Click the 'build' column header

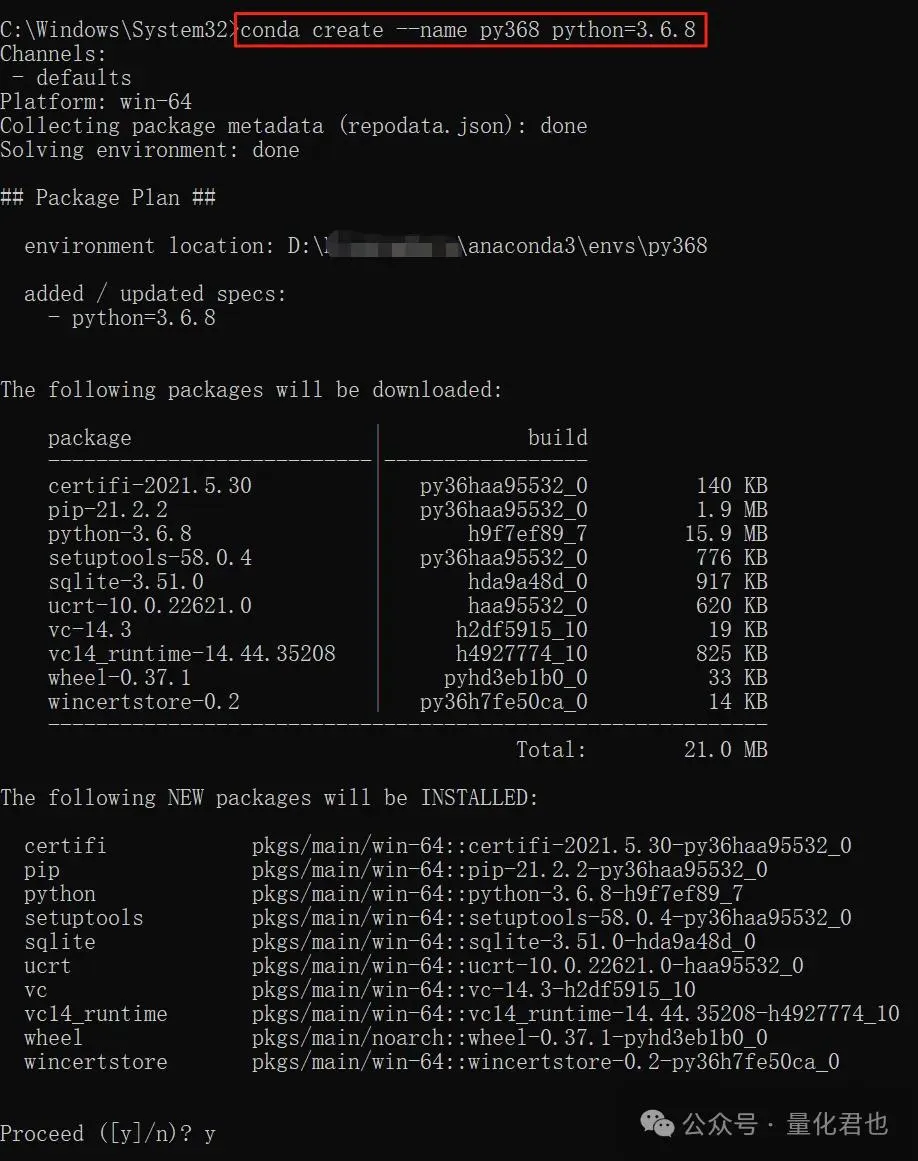pyautogui.click(x=557, y=438)
